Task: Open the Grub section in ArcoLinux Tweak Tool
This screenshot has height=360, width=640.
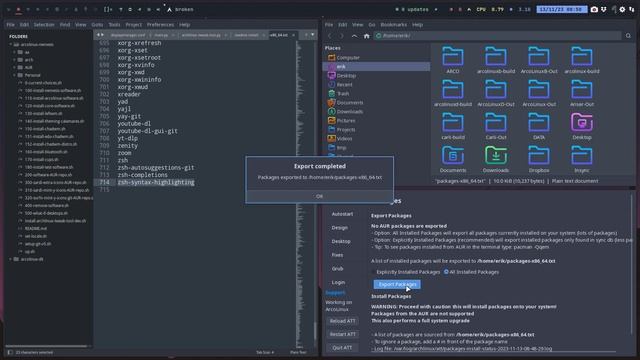Action: (x=337, y=269)
